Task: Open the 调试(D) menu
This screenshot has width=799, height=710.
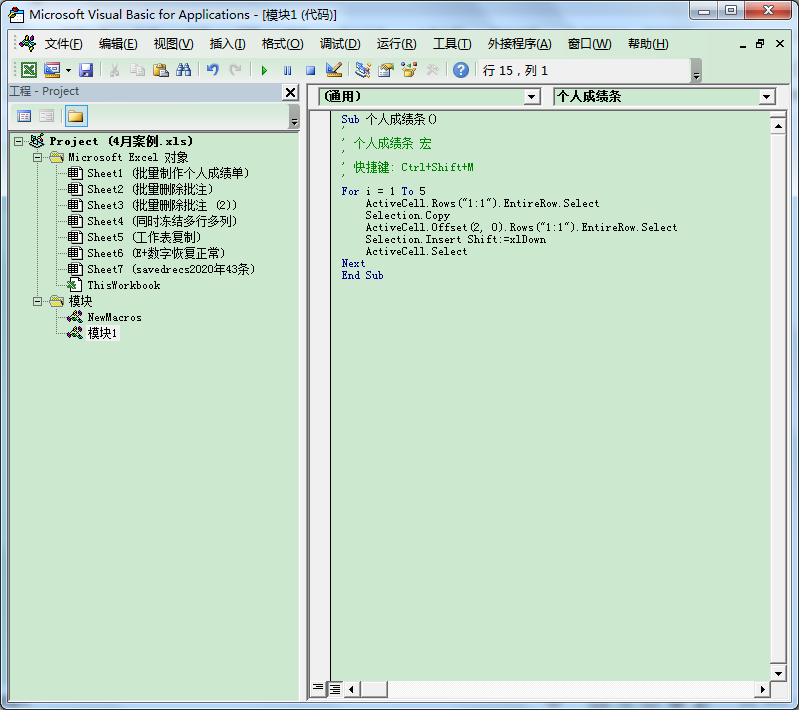Action: point(340,44)
